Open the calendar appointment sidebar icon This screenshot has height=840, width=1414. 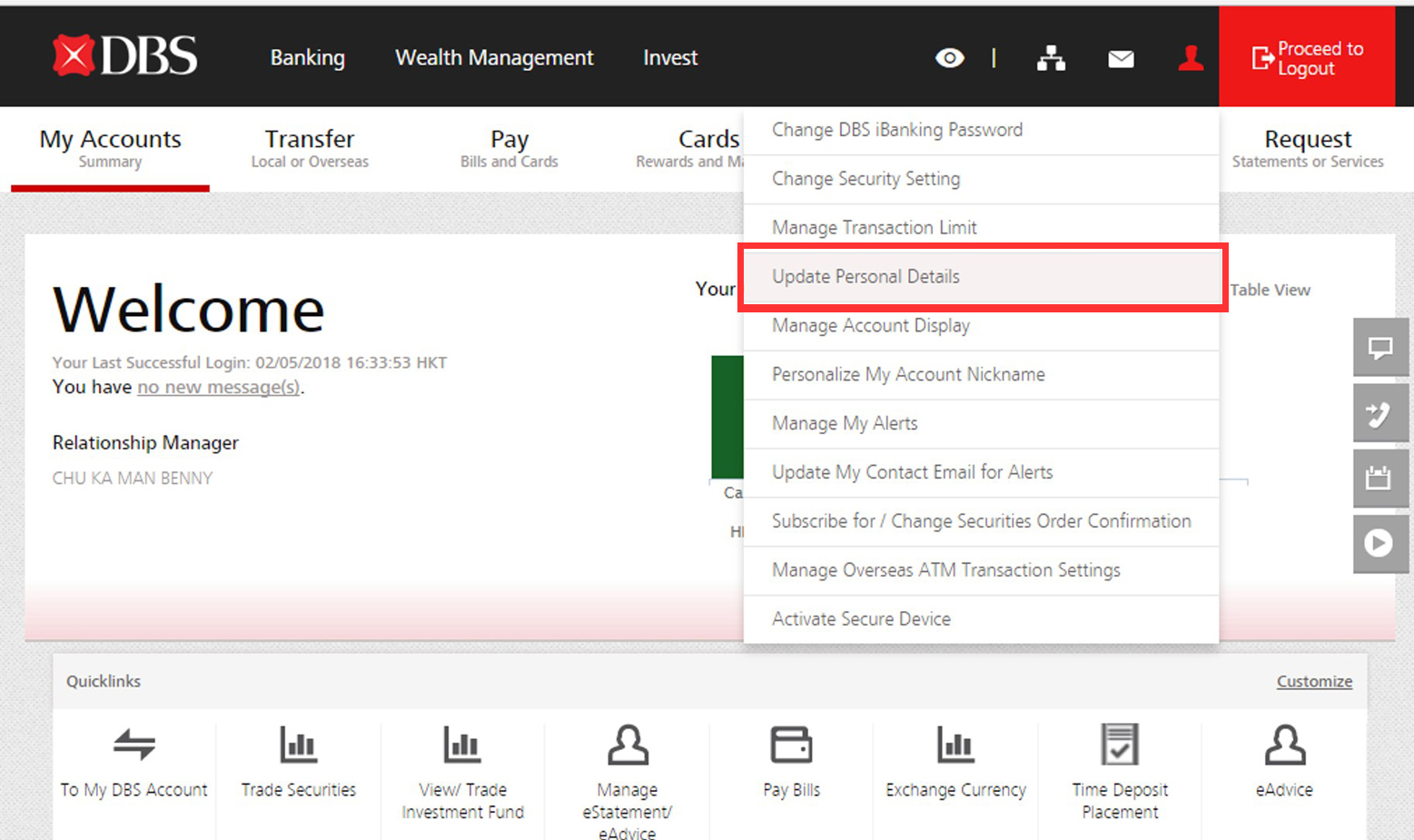coord(1379,479)
